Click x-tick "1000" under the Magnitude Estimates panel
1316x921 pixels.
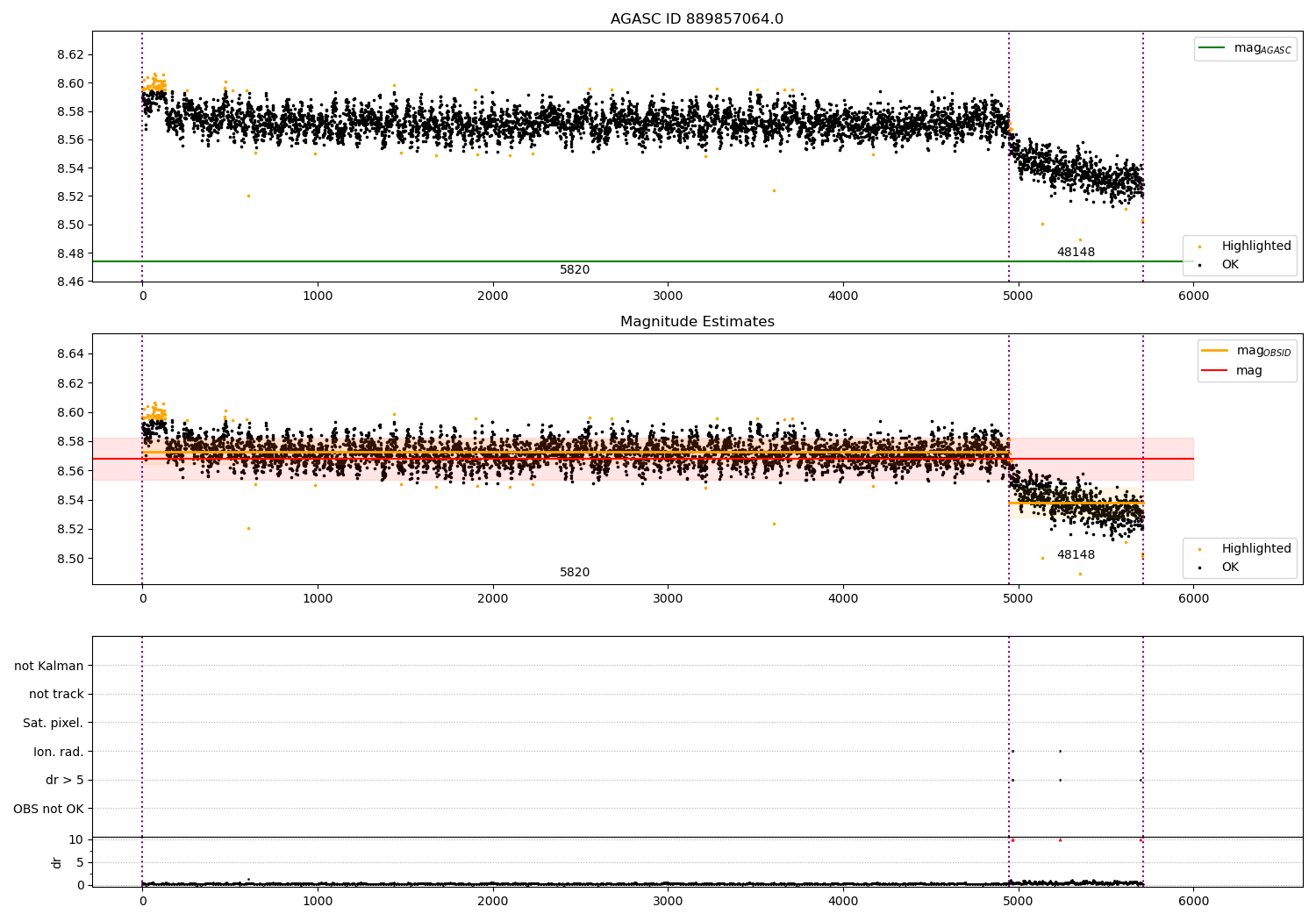[318, 599]
